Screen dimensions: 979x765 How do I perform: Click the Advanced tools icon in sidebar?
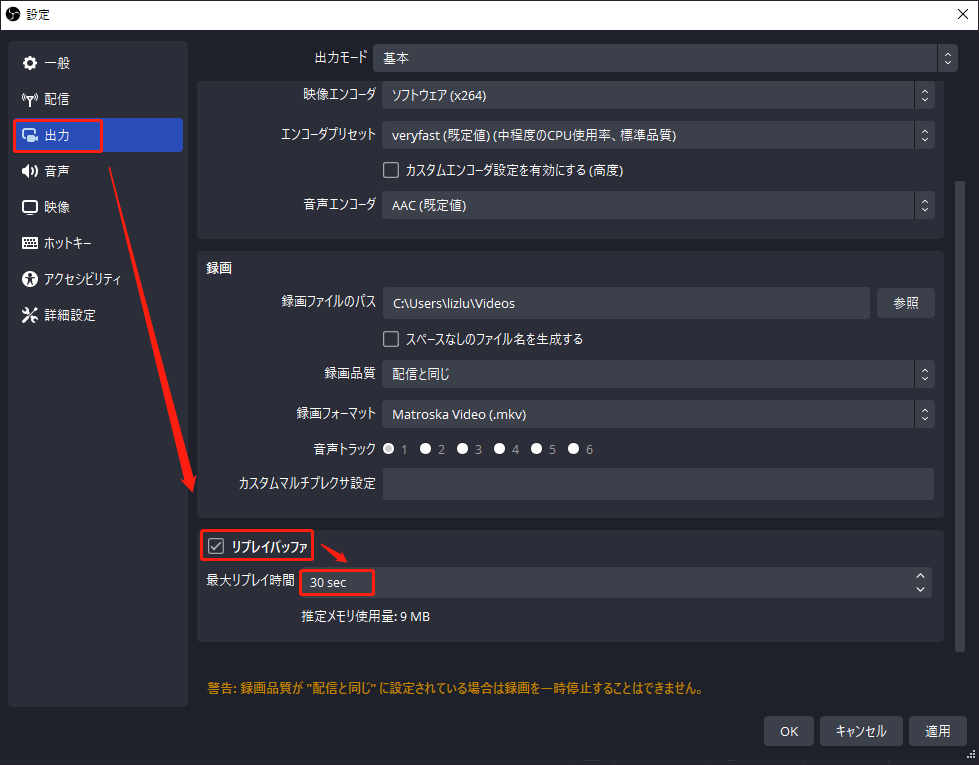(x=29, y=315)
